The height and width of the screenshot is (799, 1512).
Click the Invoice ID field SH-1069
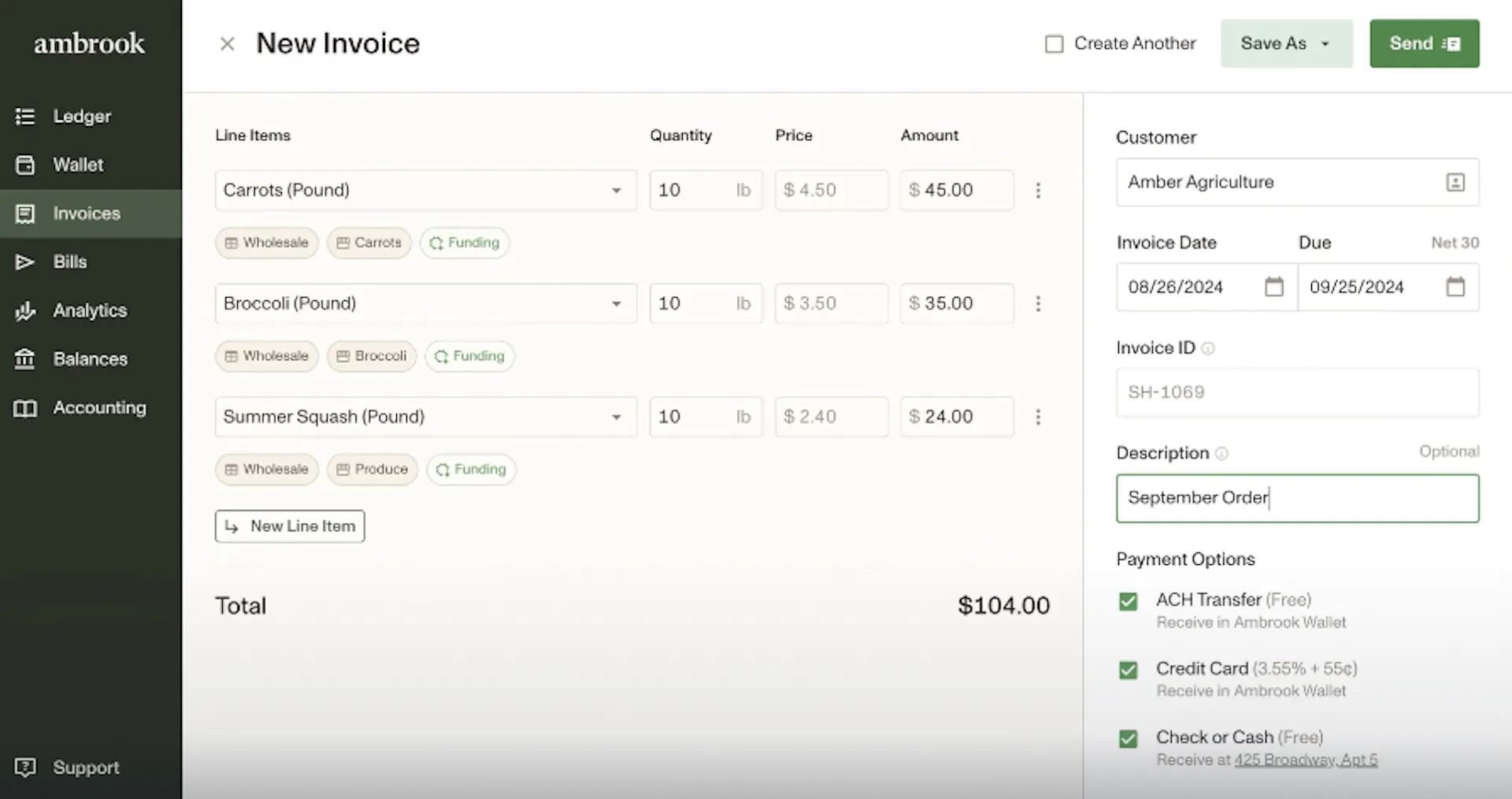1298,392
